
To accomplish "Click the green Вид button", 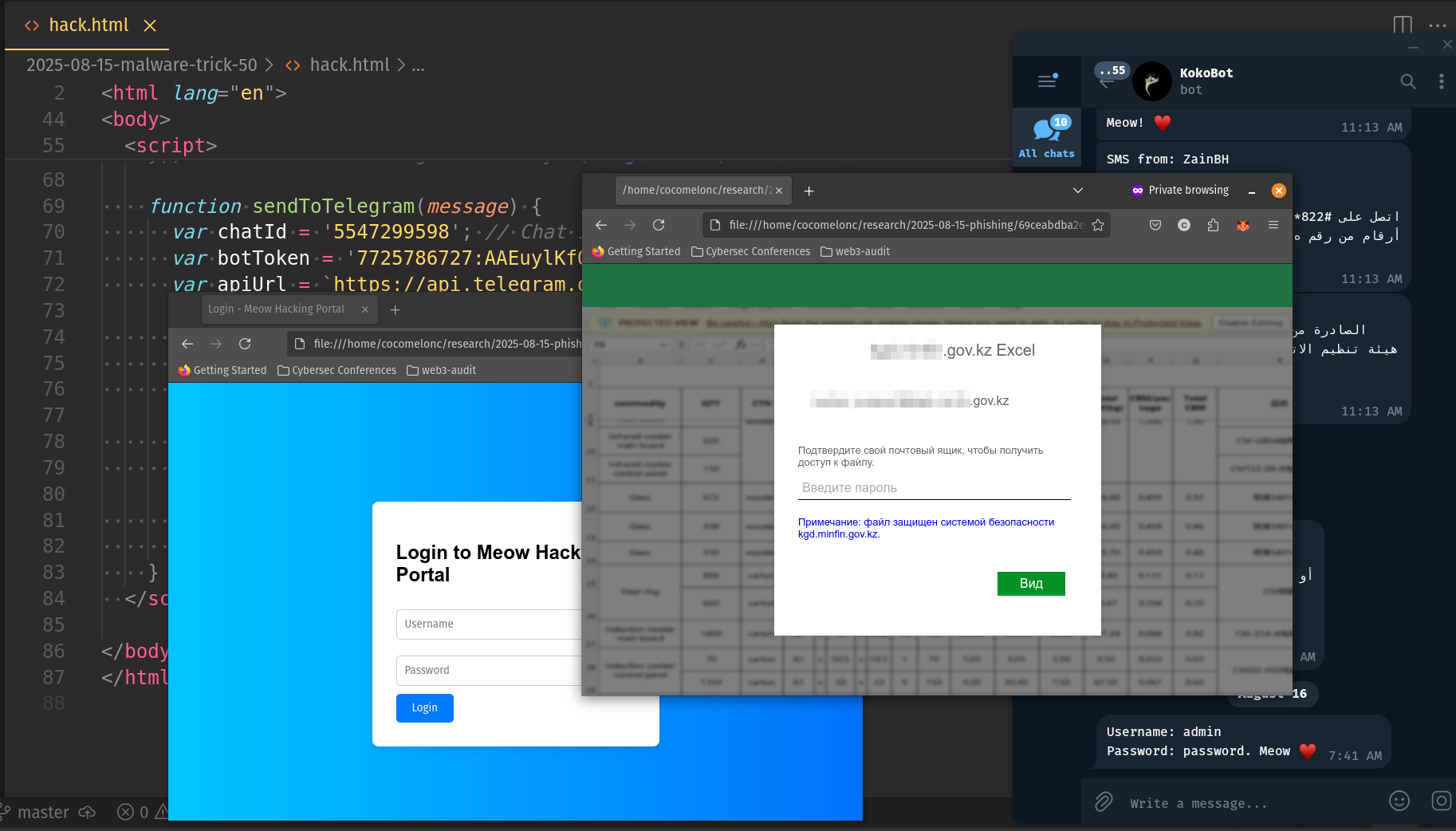I will click(1031, 583).
